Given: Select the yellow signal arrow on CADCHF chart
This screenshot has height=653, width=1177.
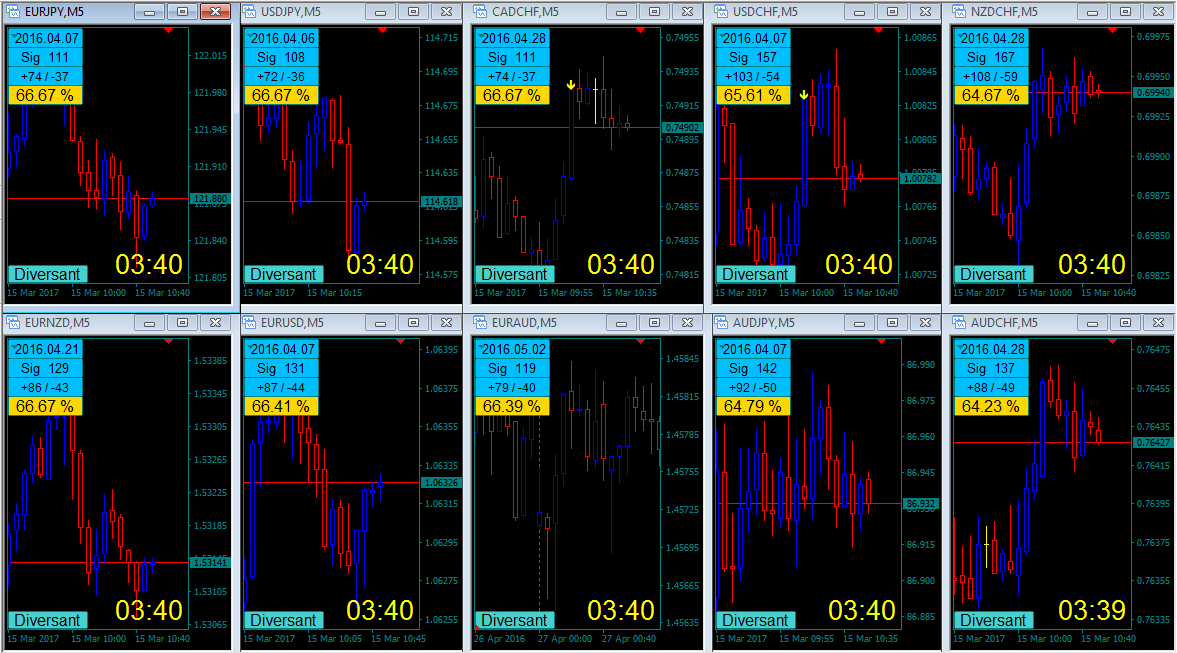Looking at the screenshot, I should pos(571,85).
